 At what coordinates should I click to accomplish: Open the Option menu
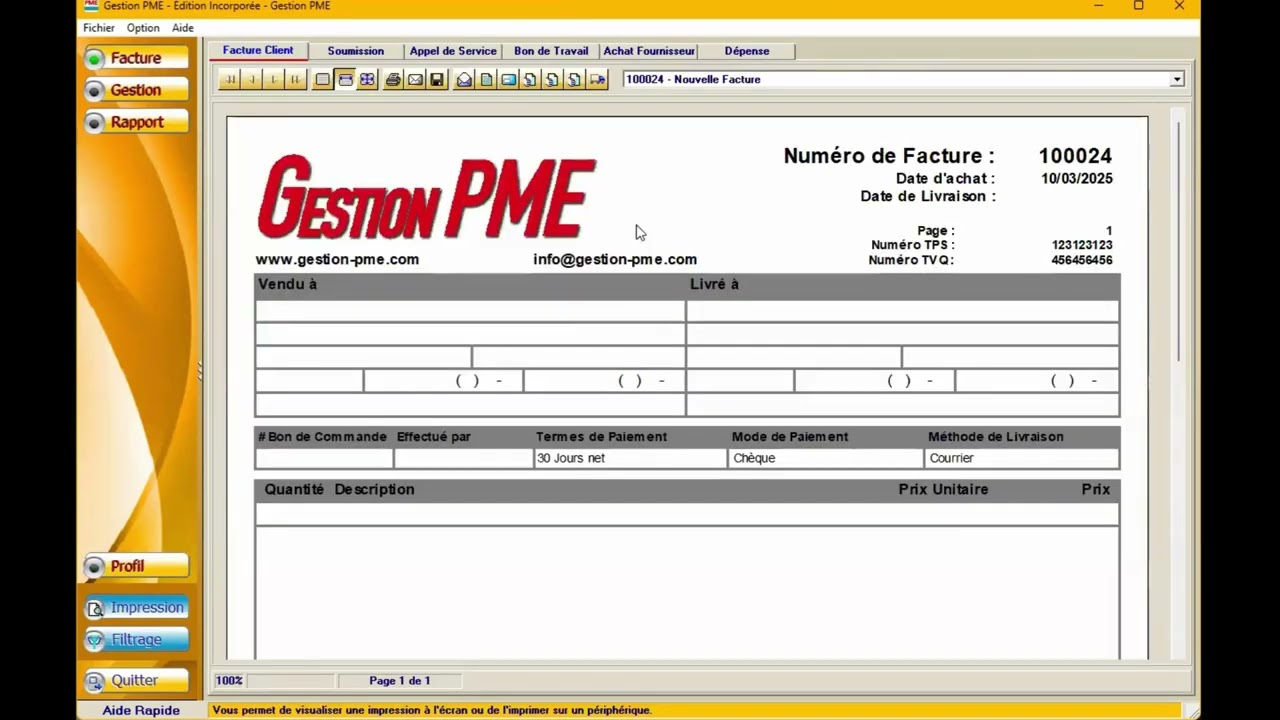pyautogui.click(x=143, y=28)
